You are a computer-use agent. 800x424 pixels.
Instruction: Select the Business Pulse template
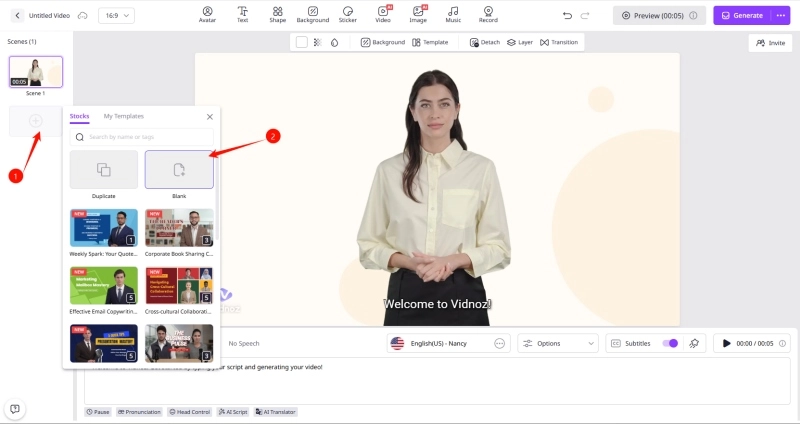179,343
